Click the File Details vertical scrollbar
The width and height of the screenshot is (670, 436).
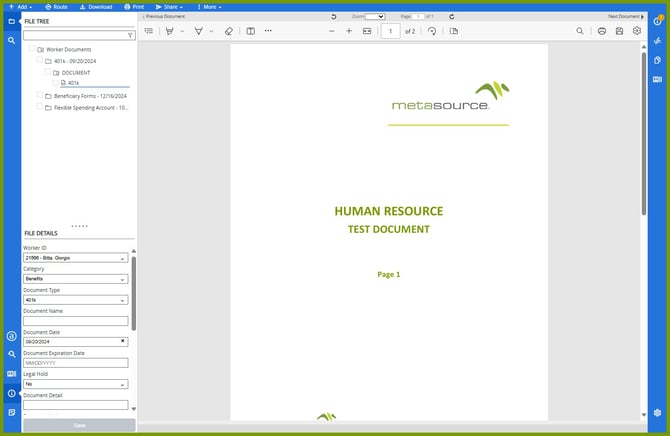tap(134, 293)
